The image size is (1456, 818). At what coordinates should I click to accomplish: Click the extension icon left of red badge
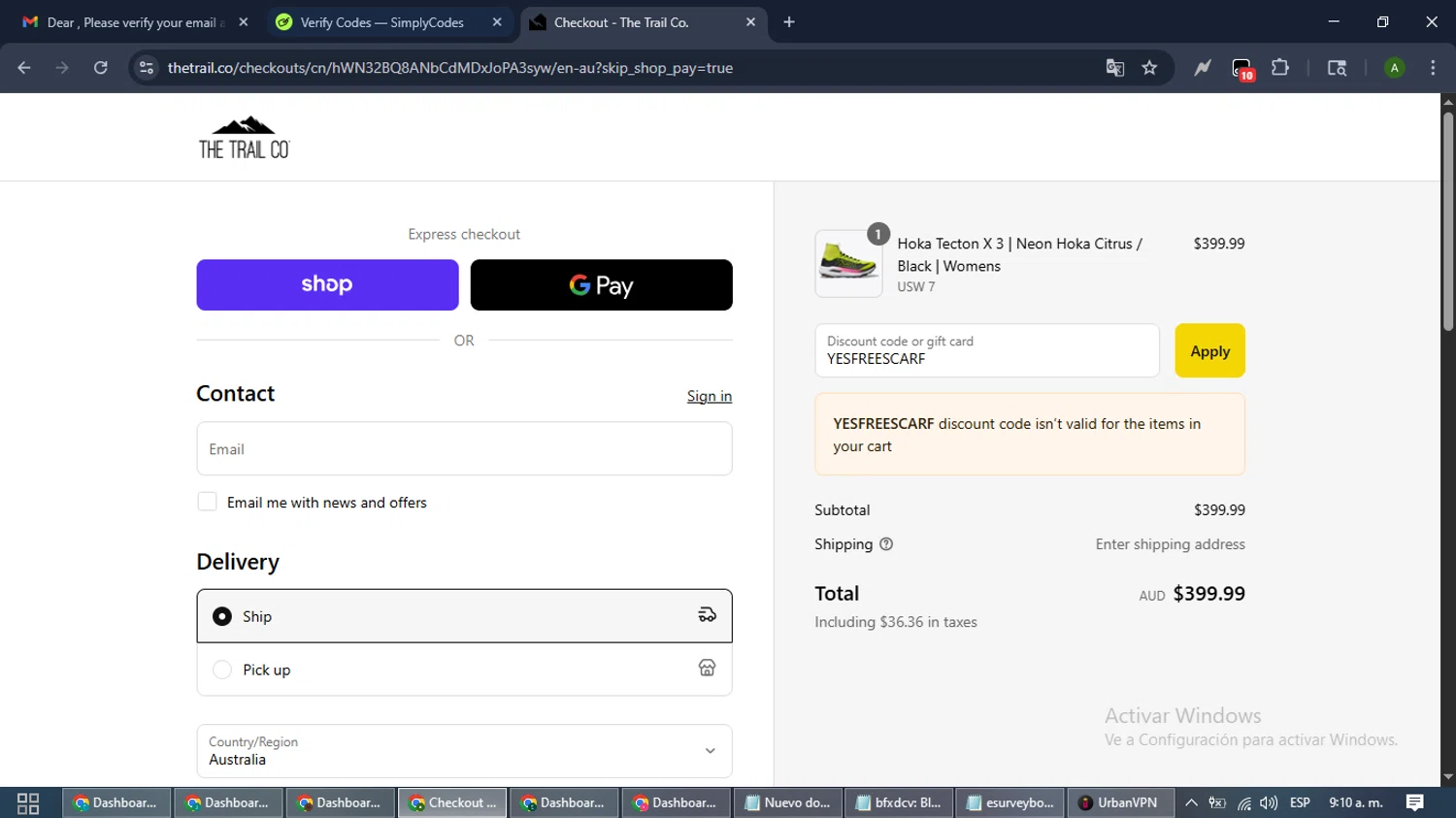coord(1203,68)
